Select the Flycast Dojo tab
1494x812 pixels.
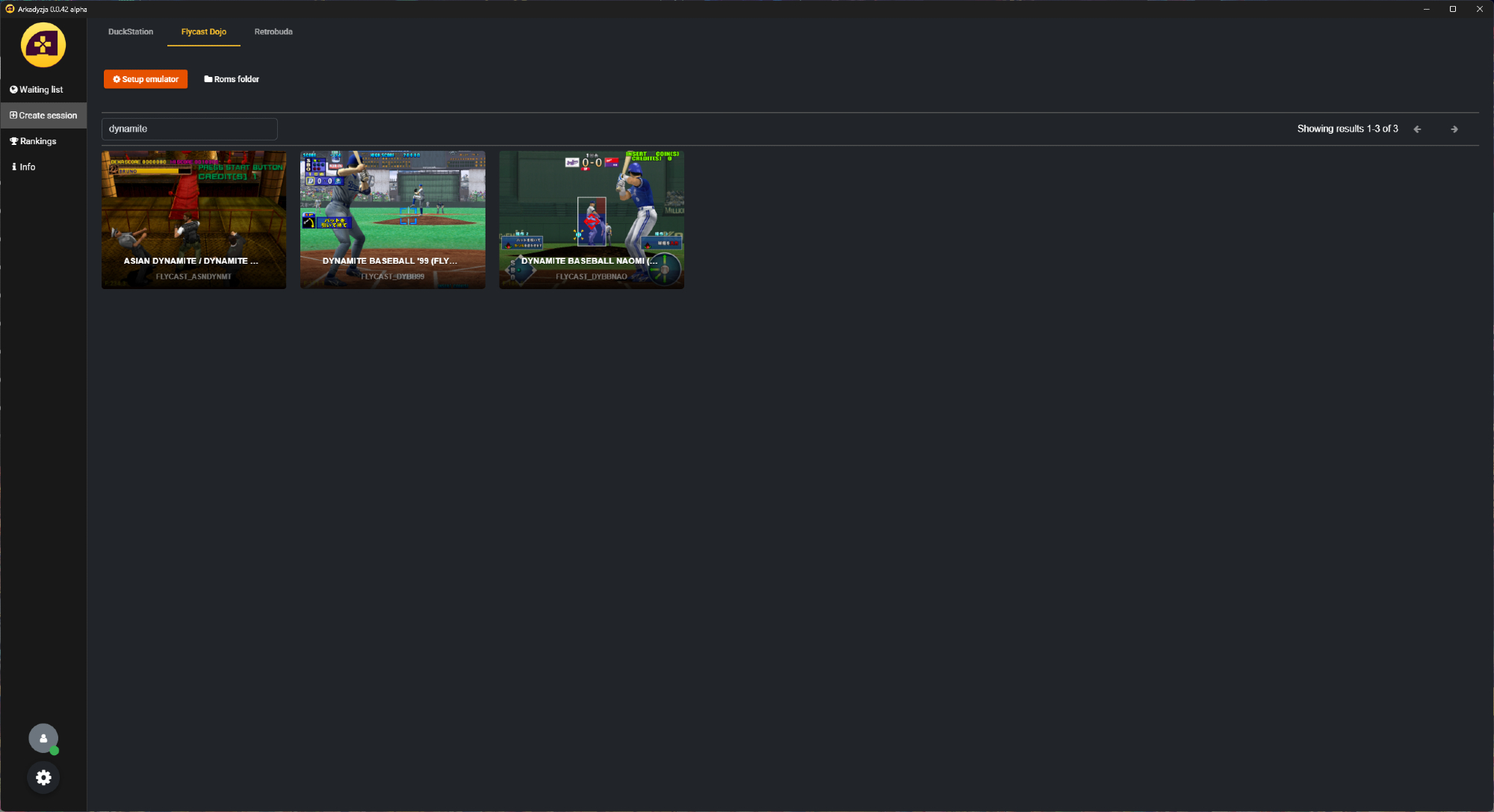click(x=204, y=31)
